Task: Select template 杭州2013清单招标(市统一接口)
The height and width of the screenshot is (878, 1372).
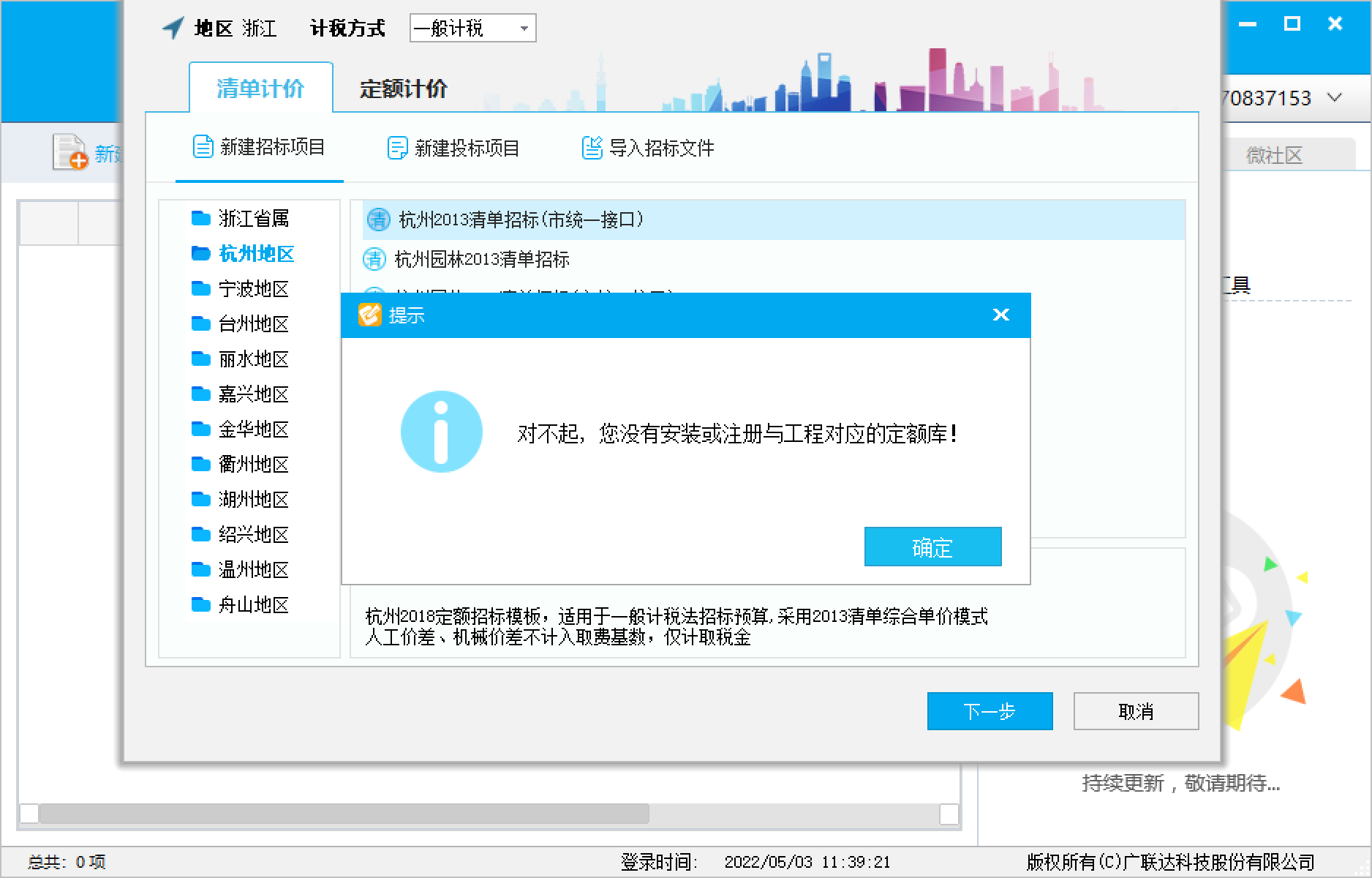Action: [x=773, y=219]
